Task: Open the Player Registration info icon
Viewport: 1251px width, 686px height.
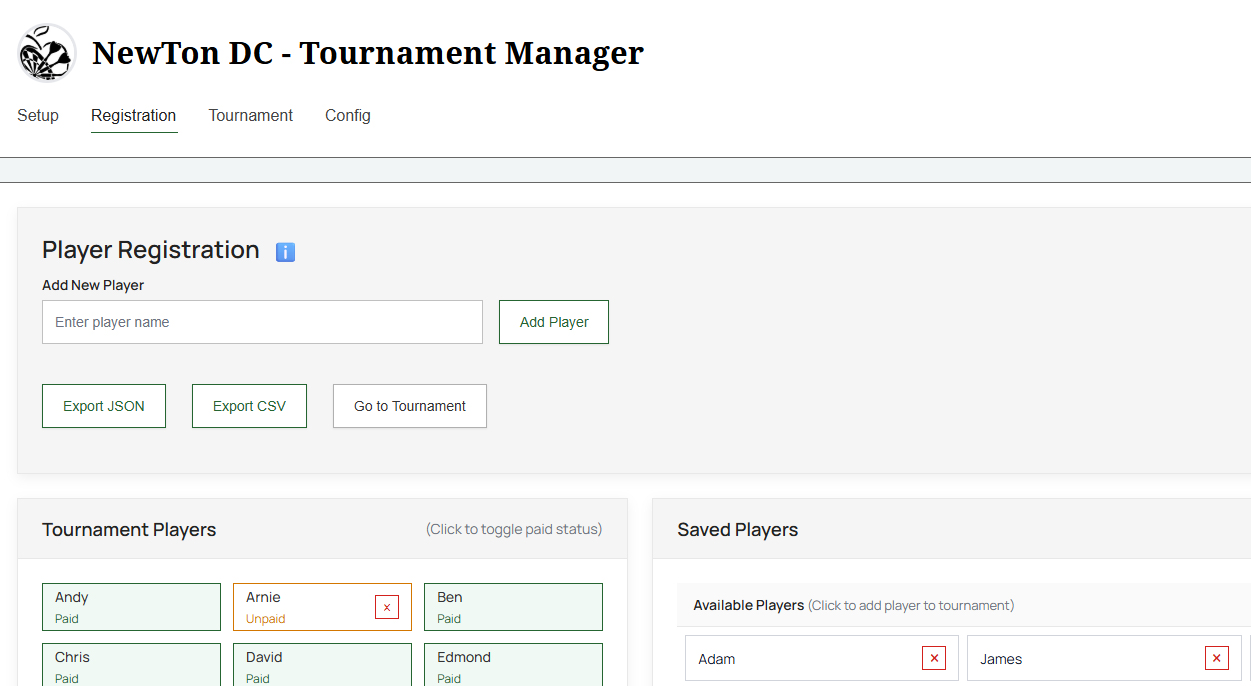Action: pyautogui.click(x=285, y=251)
